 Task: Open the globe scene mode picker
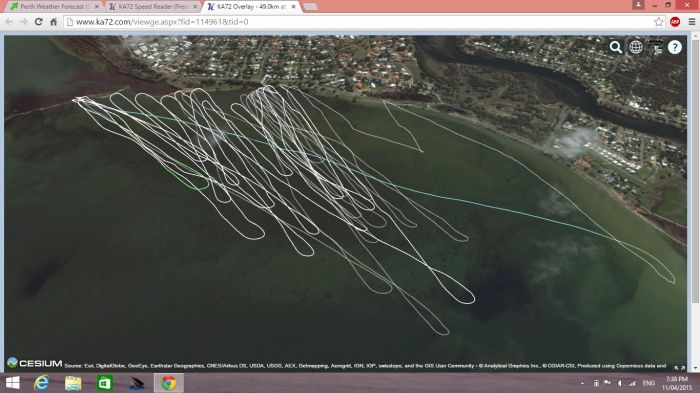[636, 47]
